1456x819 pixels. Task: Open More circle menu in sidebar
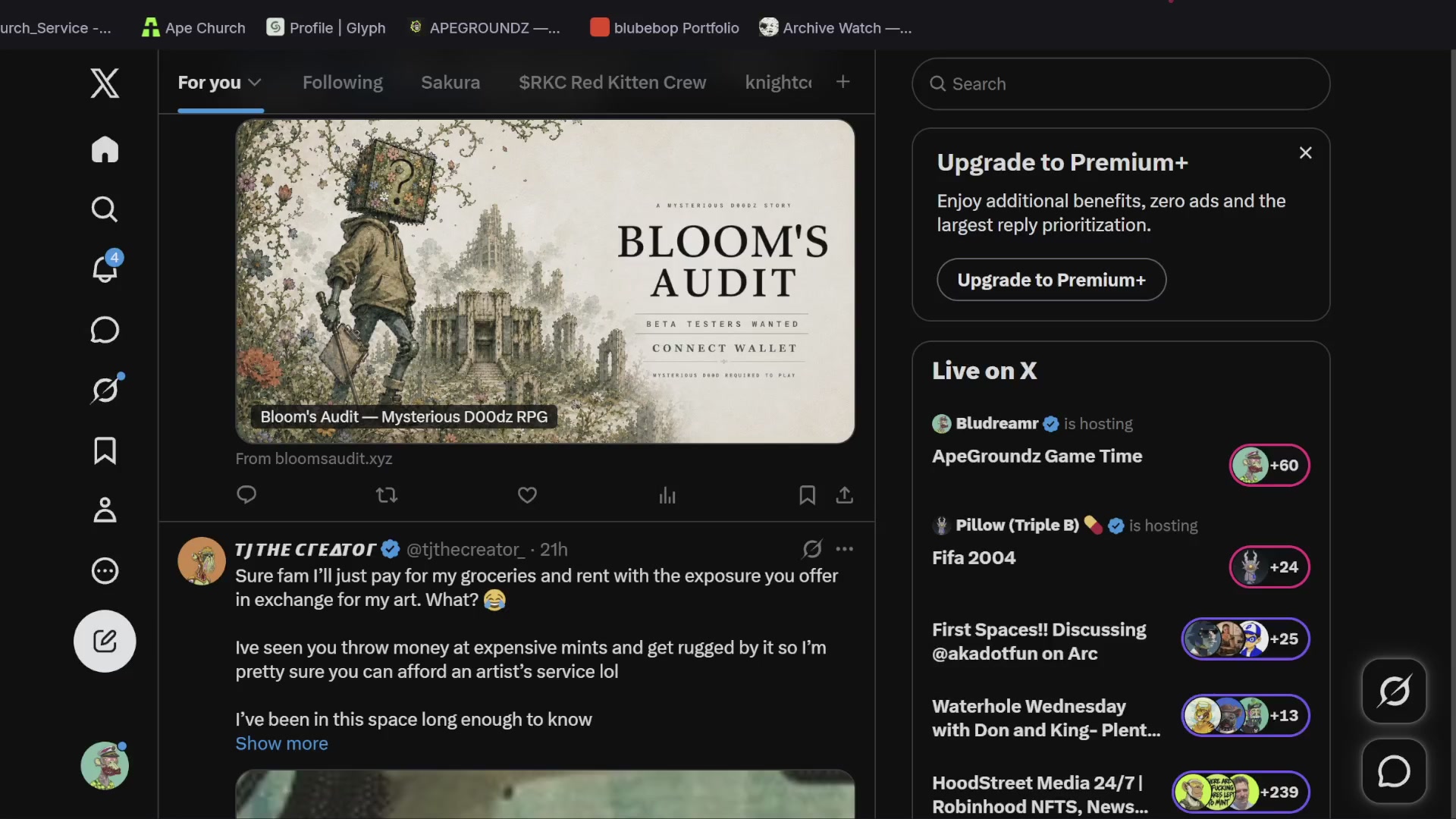pyautogui.click(x=105, y=570)
